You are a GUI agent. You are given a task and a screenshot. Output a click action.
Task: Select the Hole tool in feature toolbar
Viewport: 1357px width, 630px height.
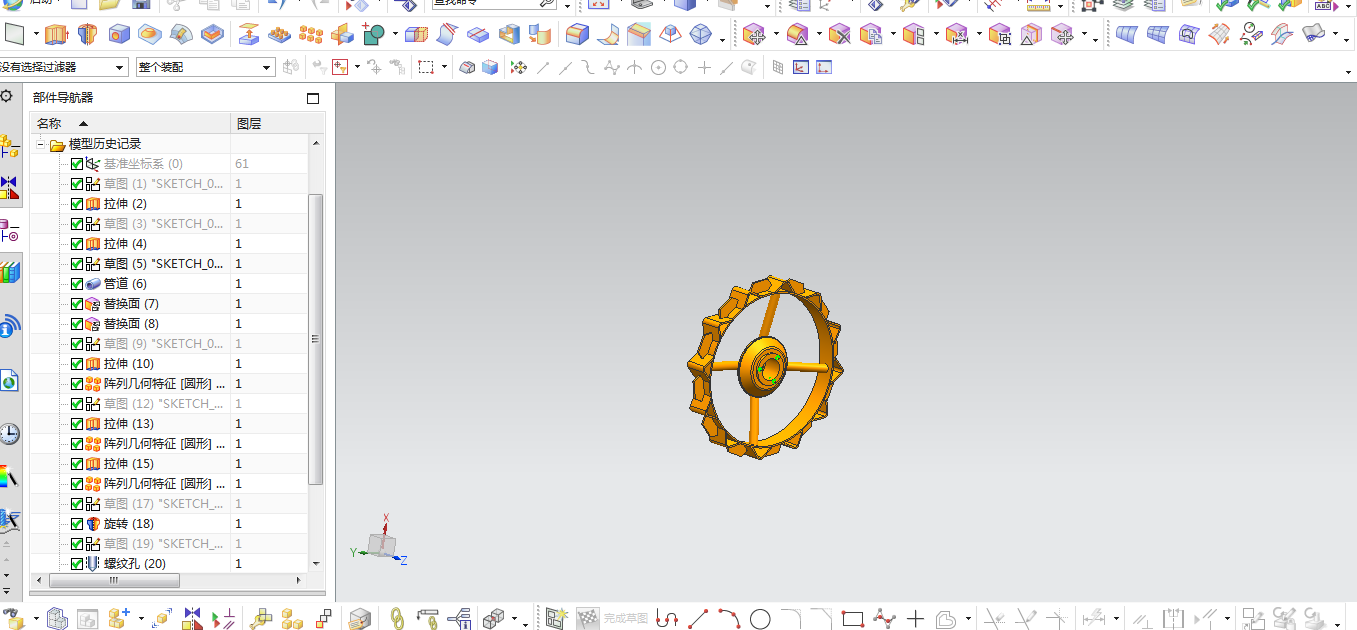119,36
